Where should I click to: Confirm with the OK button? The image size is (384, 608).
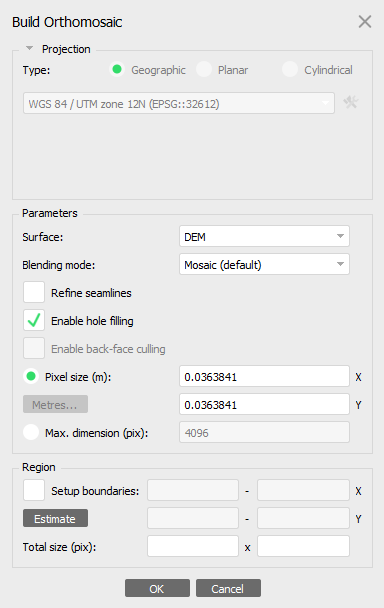click(157, 589)
